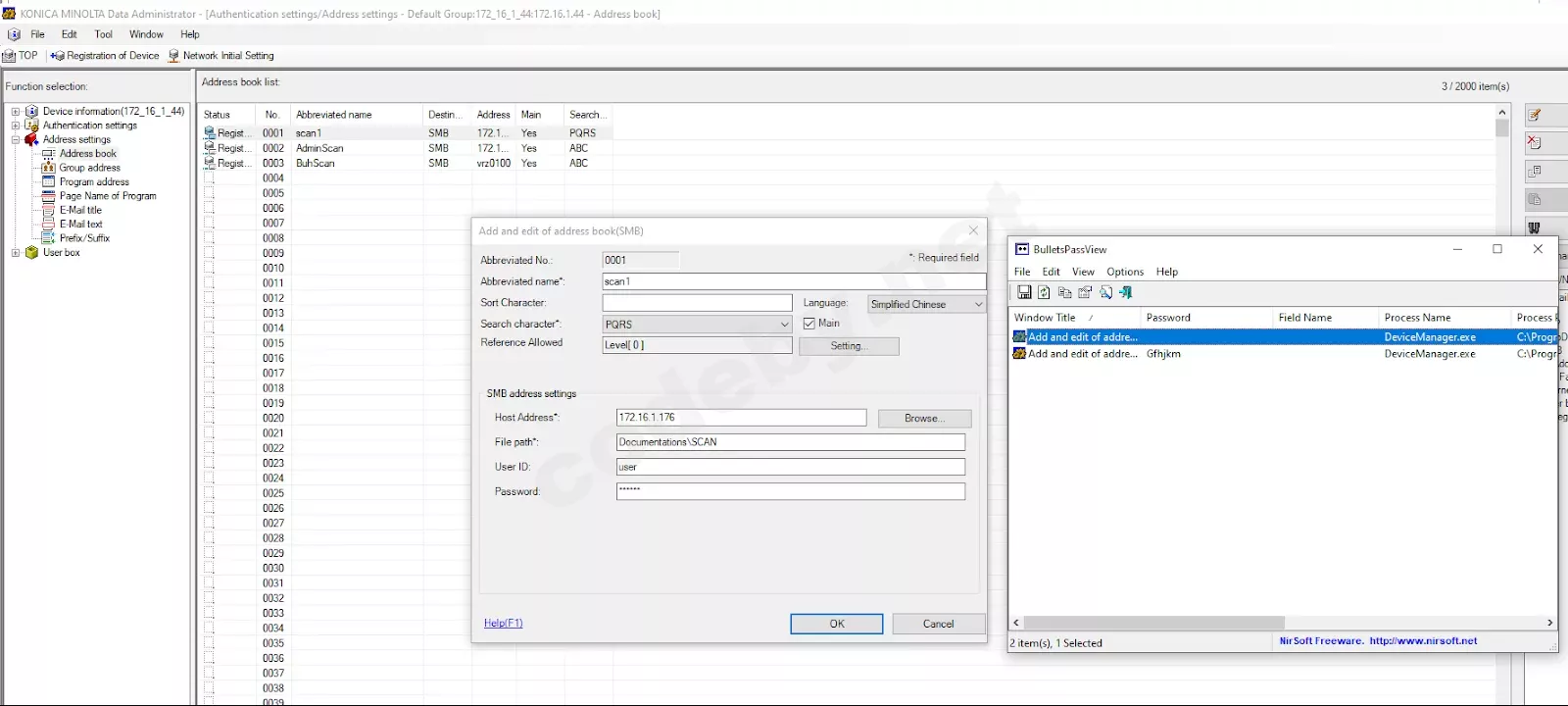Click the Save icon in BulletsPassView toolbar

(x=1024, y=292)
